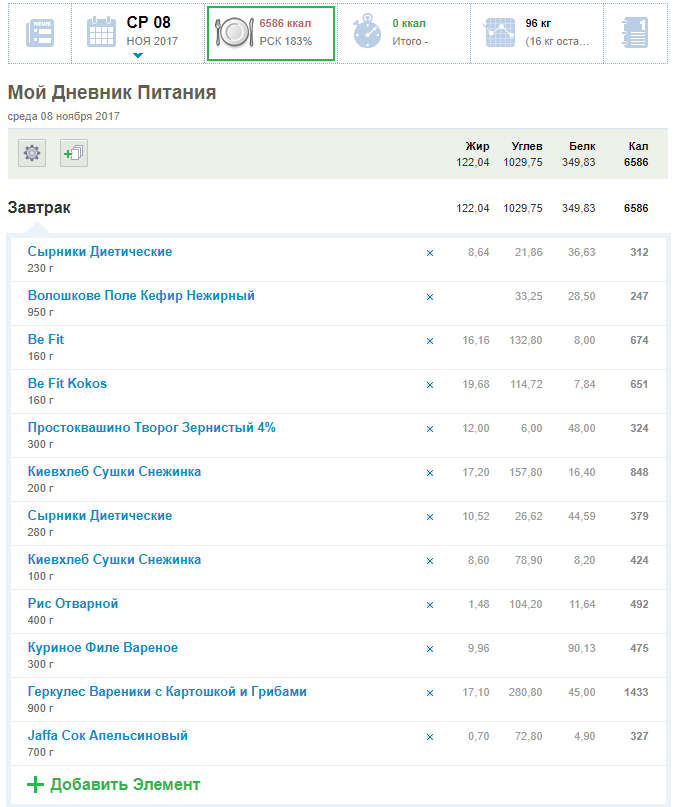Collapse the Завтрак meal section
The image size is (675, 807).
coord(39,208)
